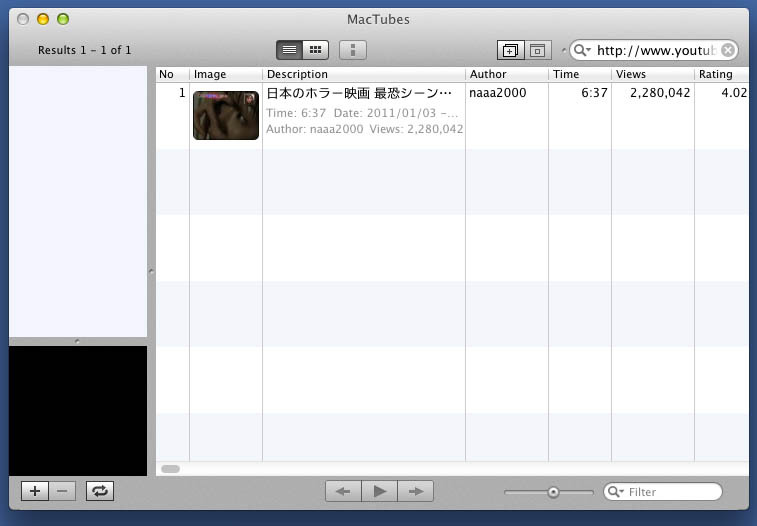Sort by the Description column header
The height and width of the screenshot is (526, 757).
coord(364,74)
